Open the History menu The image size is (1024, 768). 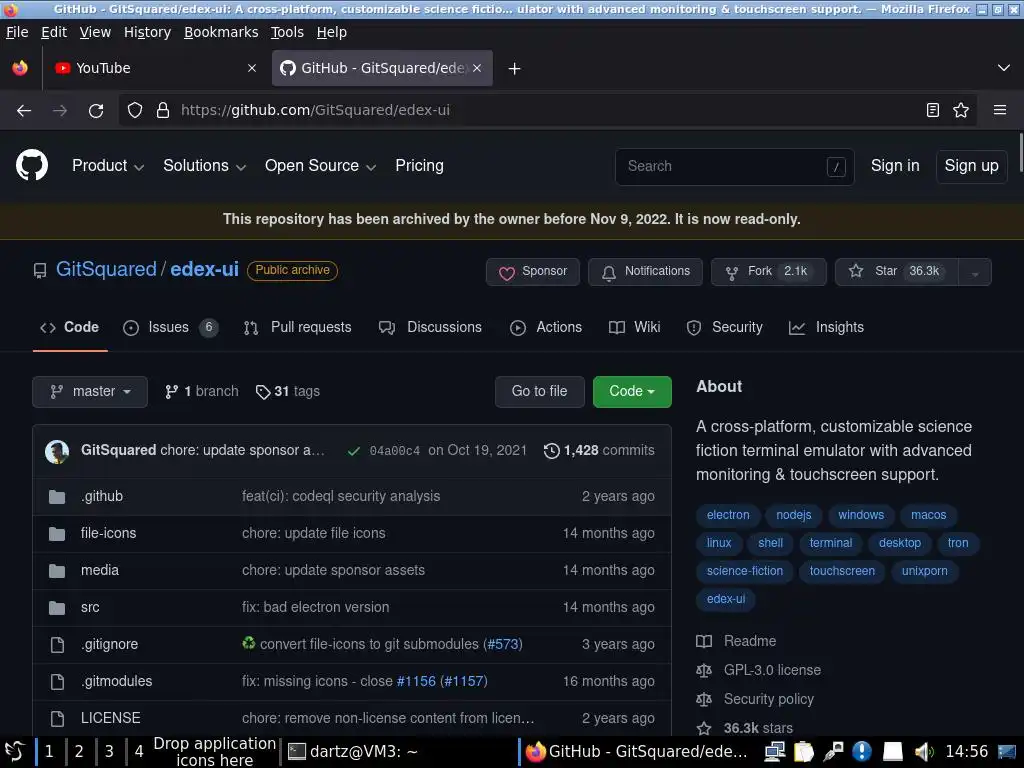148,32
